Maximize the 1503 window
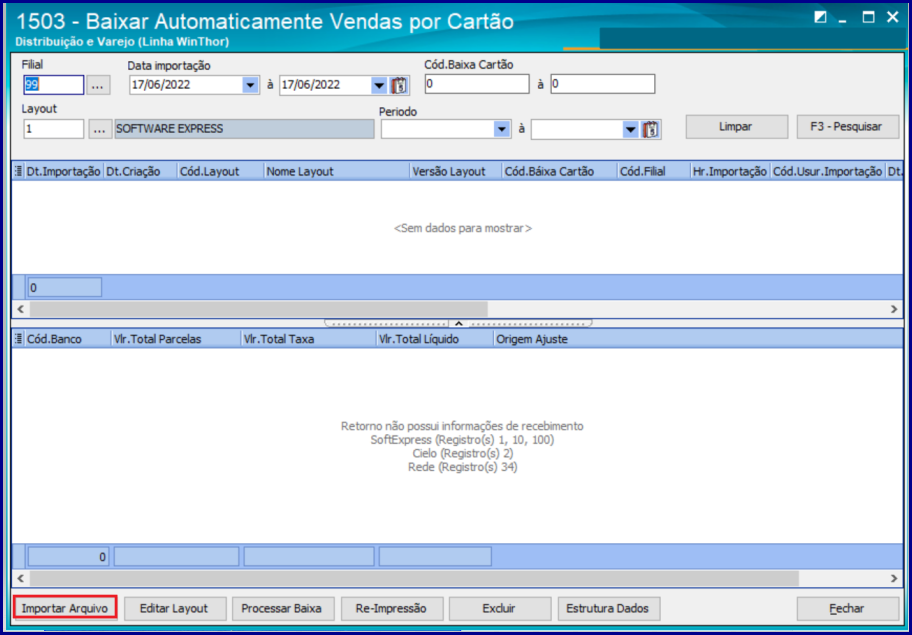This screenshot has height=635, width=912. point(868,18)
